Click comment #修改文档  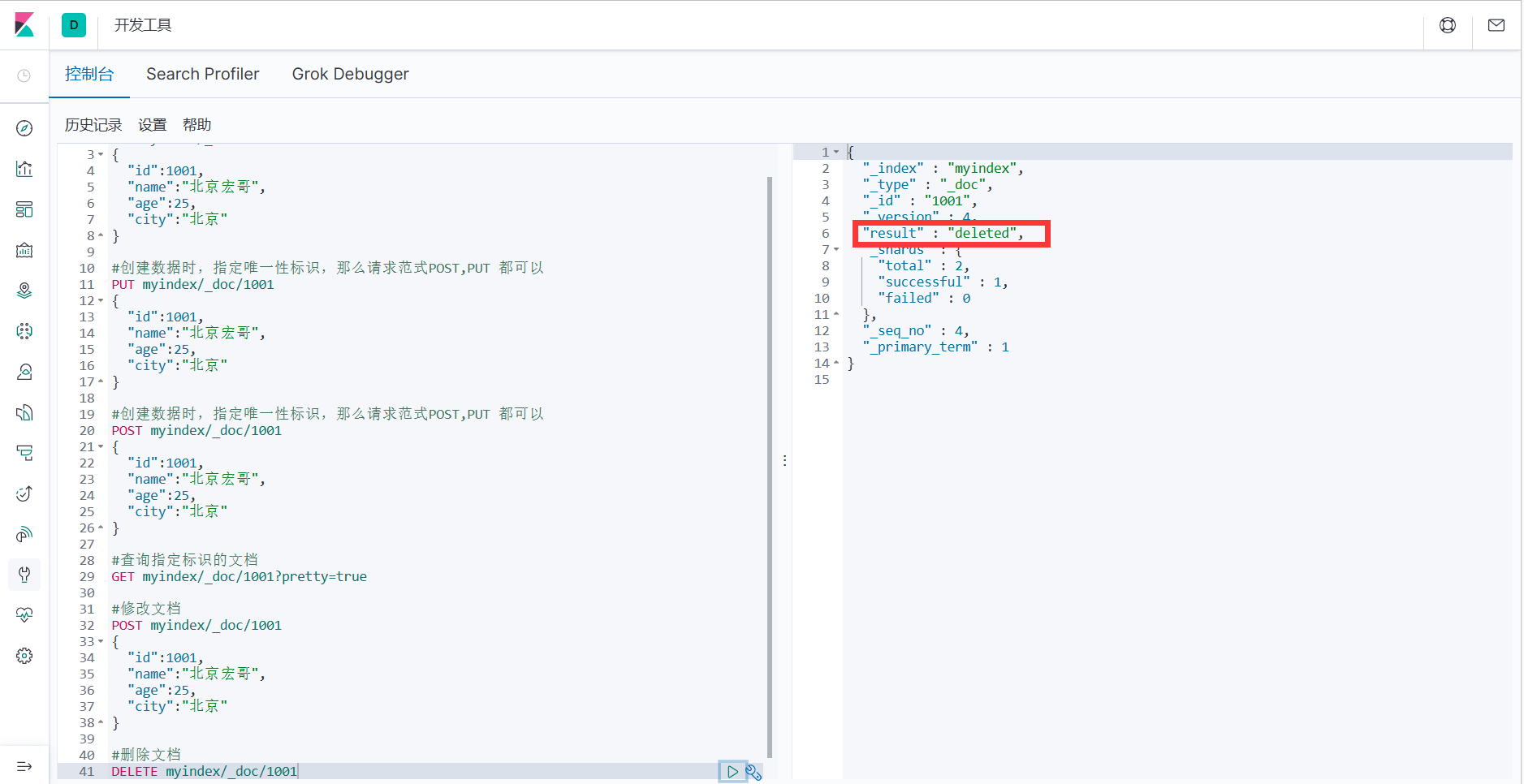146,609
